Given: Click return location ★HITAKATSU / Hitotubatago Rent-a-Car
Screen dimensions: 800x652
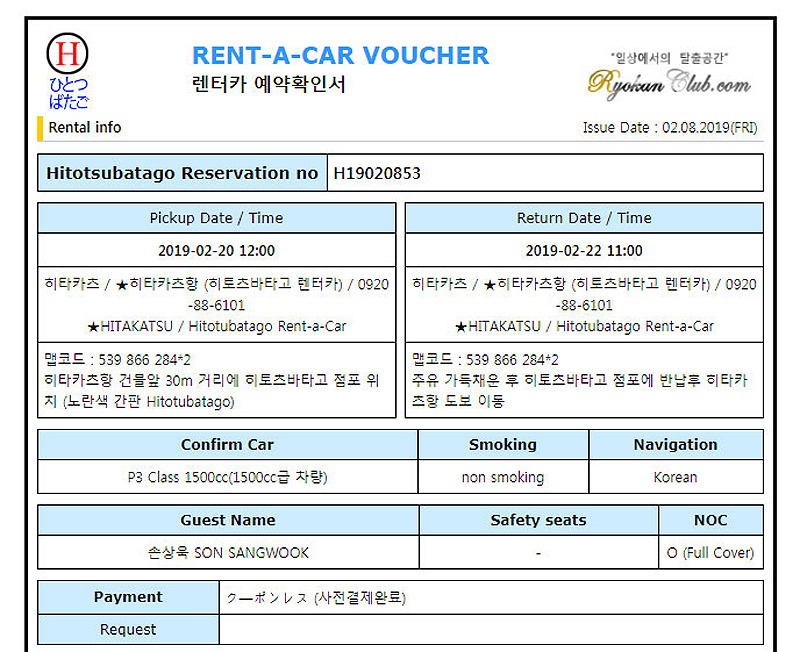Looking at the screenshot, I should click(x=584, y=327).
